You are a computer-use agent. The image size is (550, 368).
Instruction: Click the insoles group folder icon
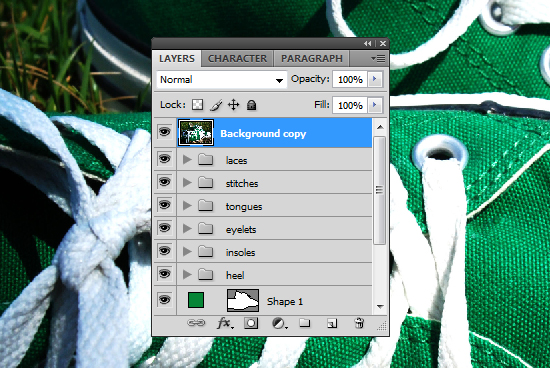[206, 252]
